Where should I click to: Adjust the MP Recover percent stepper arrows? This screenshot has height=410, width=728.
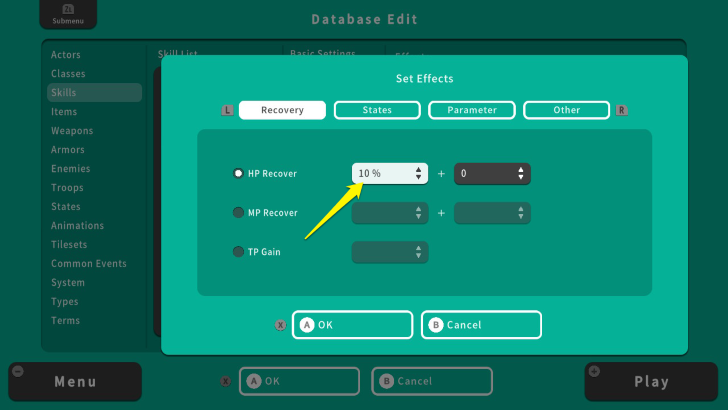click(x=418, y=213)
